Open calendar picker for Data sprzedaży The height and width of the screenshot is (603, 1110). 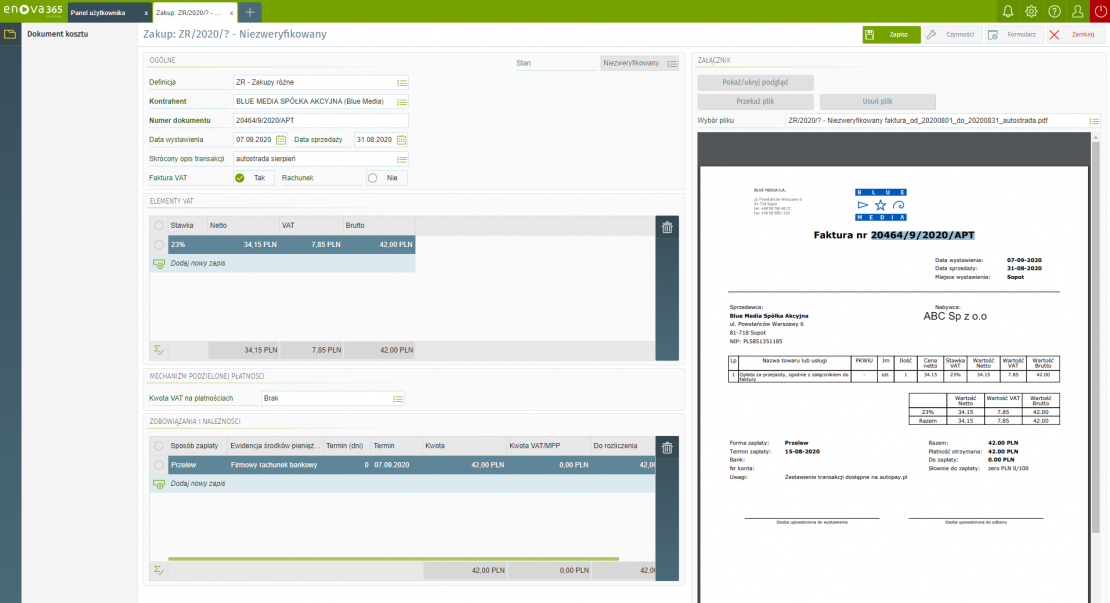(401, 139)
